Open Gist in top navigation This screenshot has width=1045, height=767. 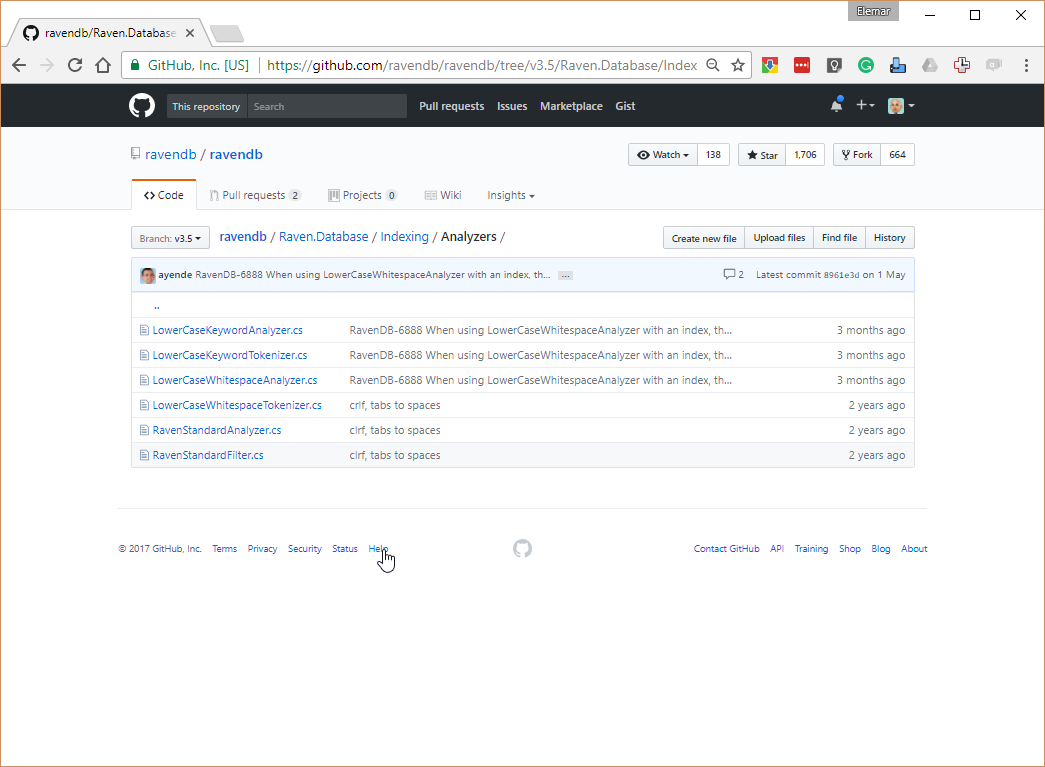pos(625,106)
